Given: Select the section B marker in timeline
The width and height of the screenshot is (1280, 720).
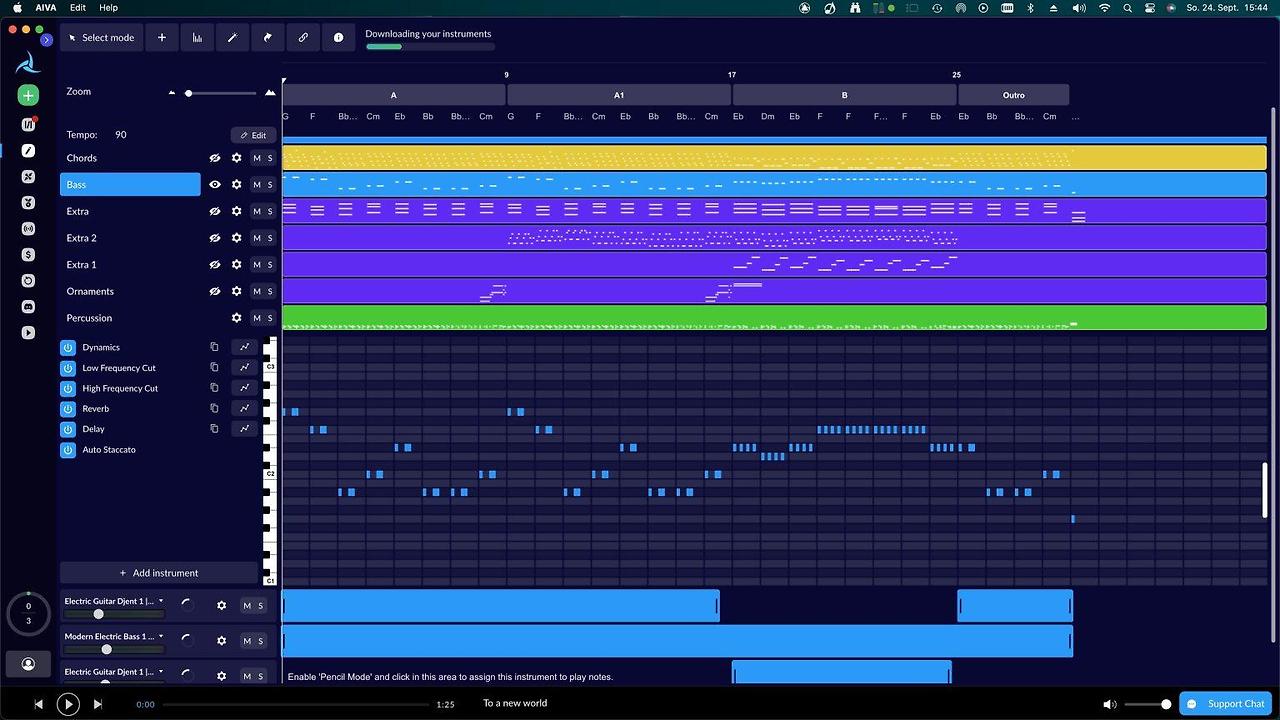Looking at the screenshot, I should (x=844, y=95).
